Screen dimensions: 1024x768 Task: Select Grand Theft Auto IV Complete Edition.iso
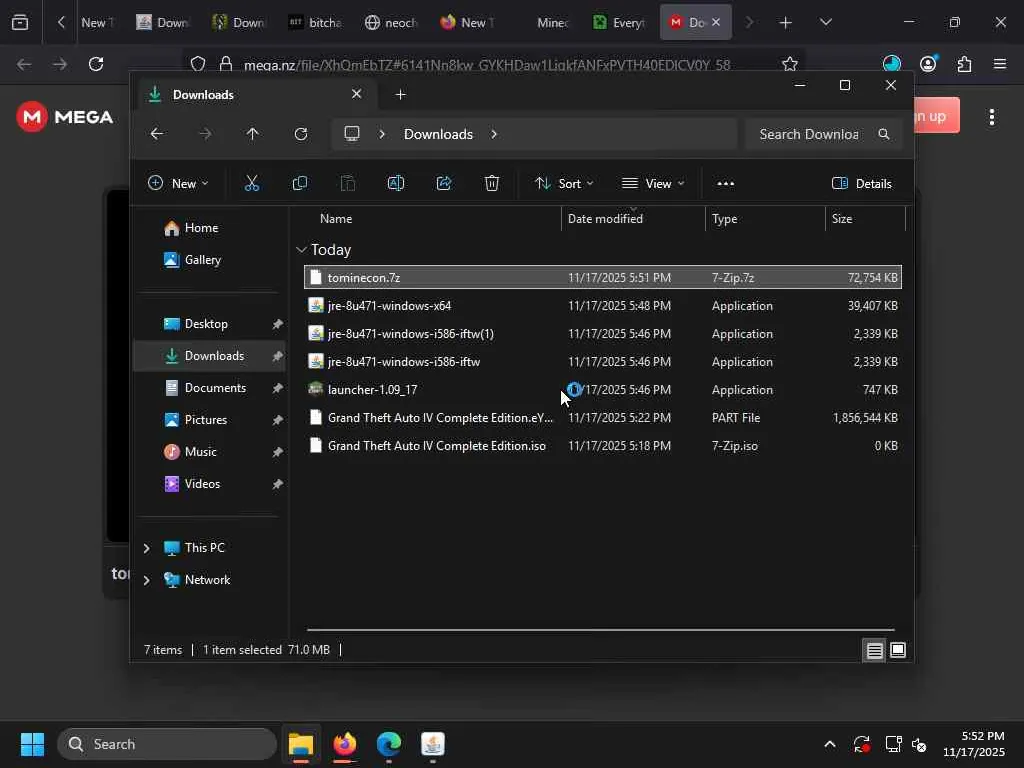tap(603, 446)
